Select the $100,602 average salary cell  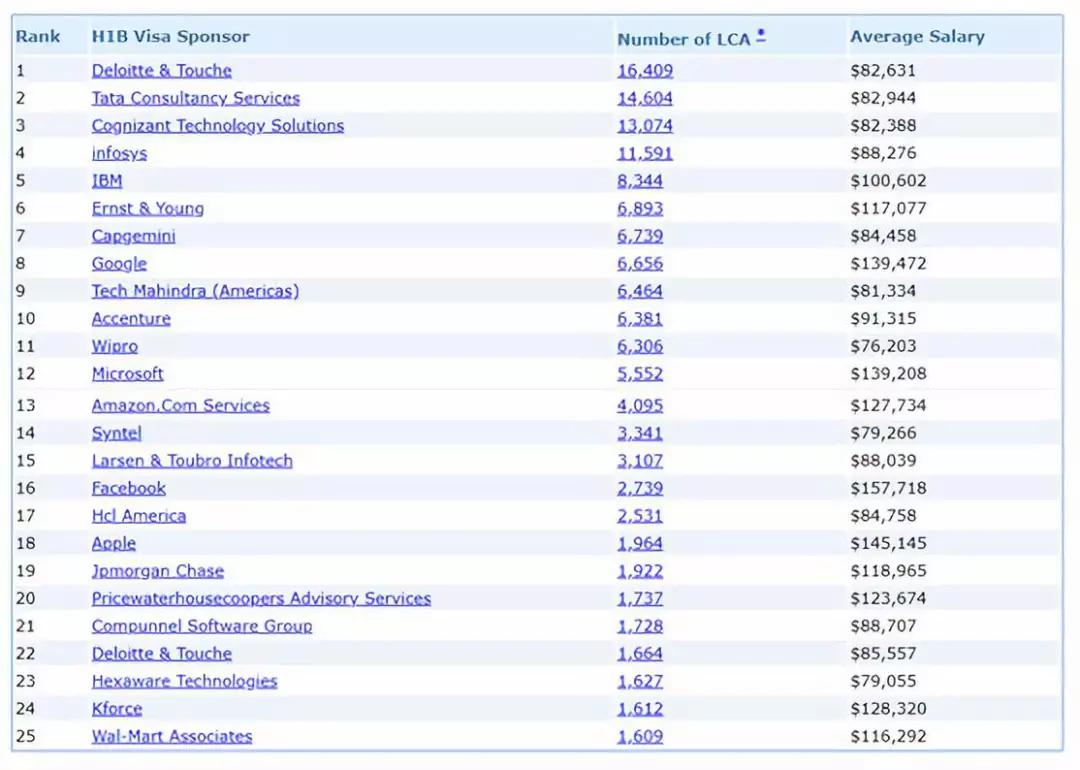pyautogui.click(x=888, y=181)
